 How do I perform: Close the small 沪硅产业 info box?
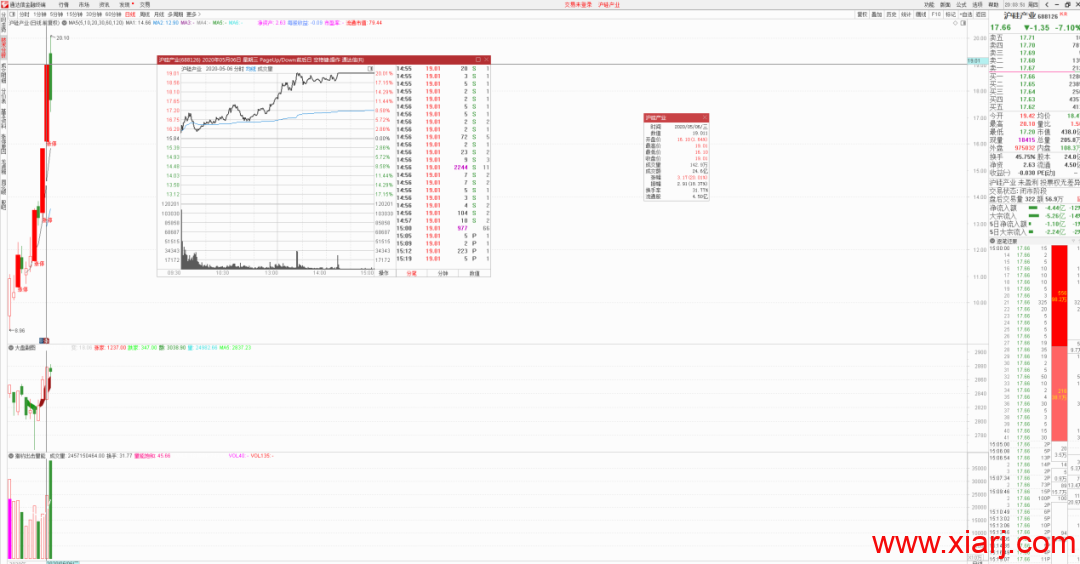pos(704,118)
